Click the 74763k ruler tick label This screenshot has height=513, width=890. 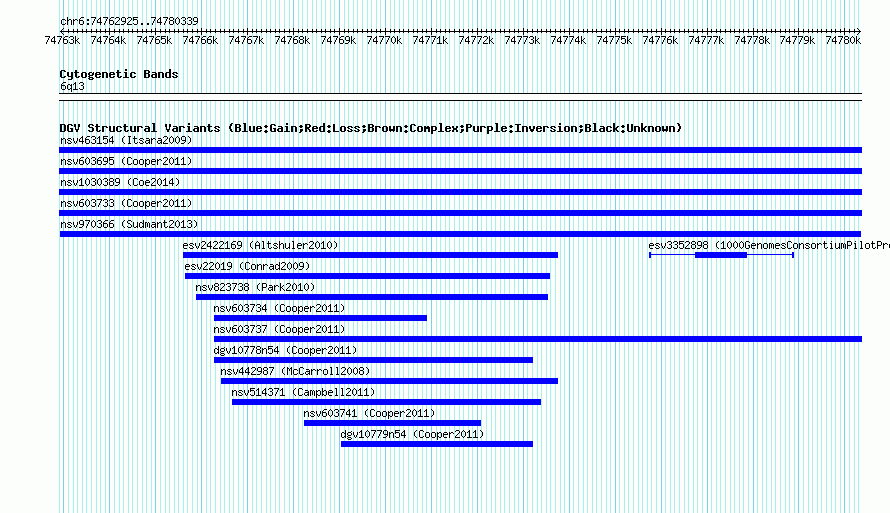(x=62, y=40)
